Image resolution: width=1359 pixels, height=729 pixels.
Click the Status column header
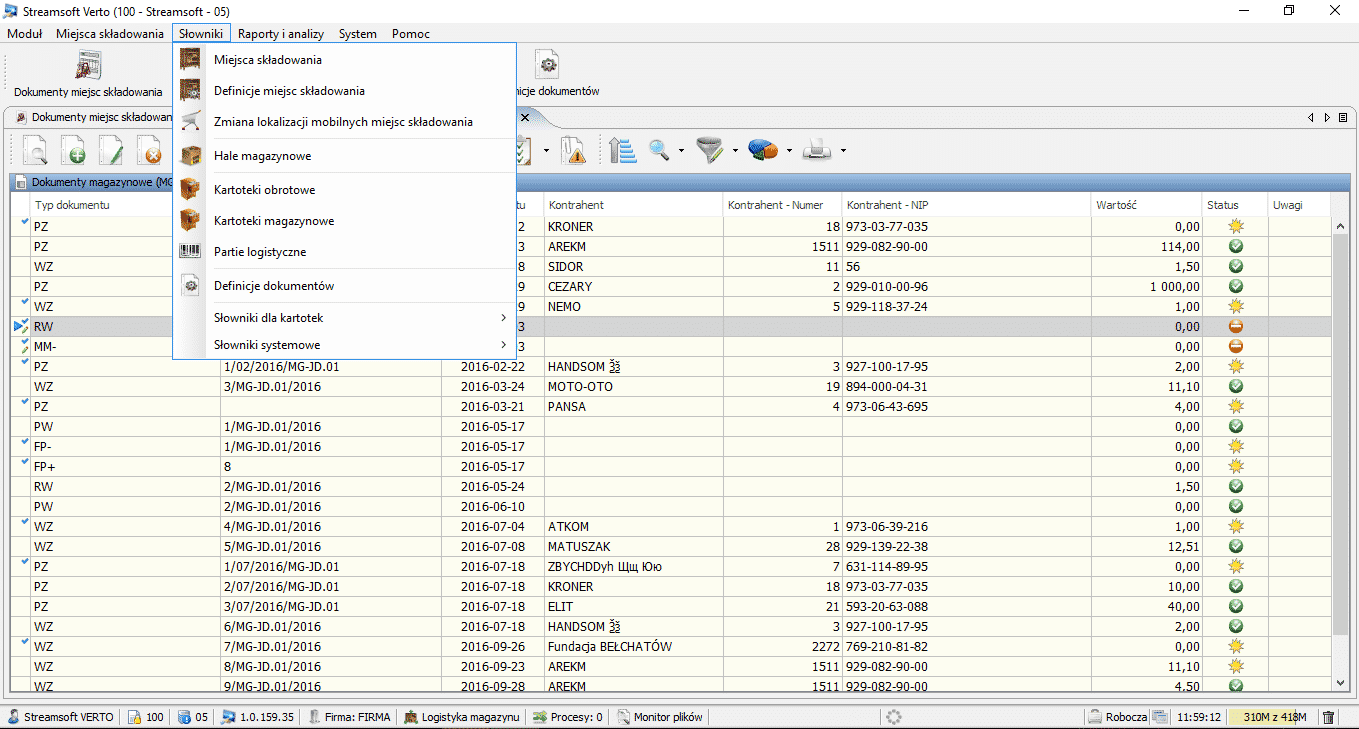point(1234,205)
